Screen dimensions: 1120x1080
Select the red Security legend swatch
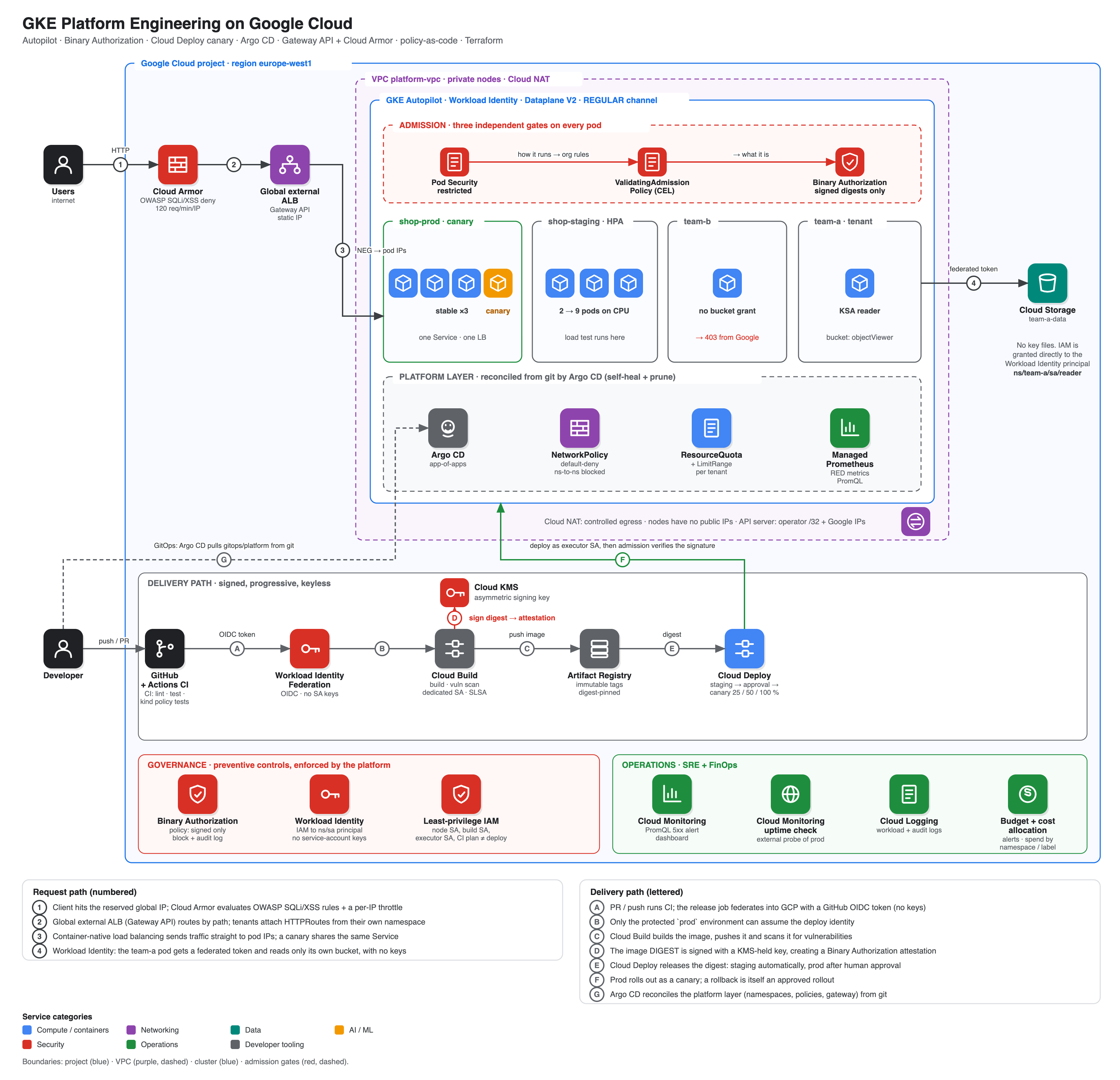[x=27, y=1044]
